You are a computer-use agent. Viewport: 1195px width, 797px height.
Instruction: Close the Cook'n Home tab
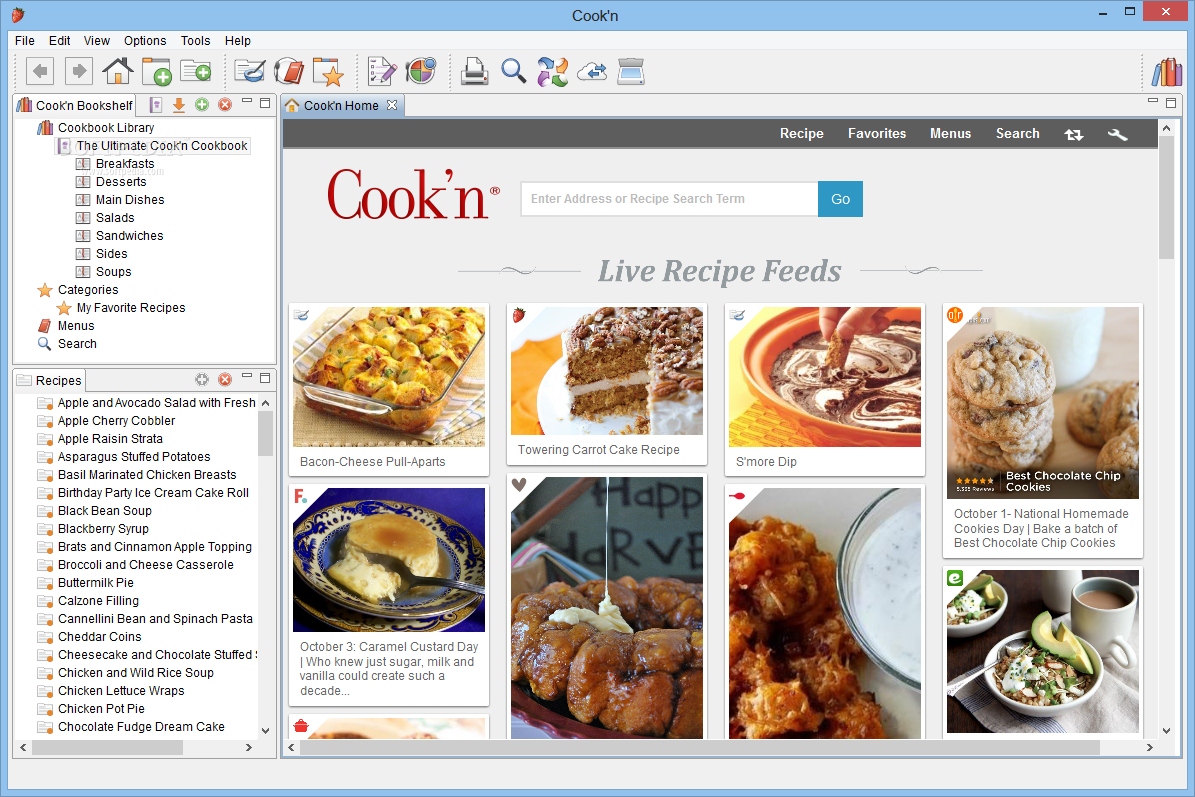tap(392, 105)
